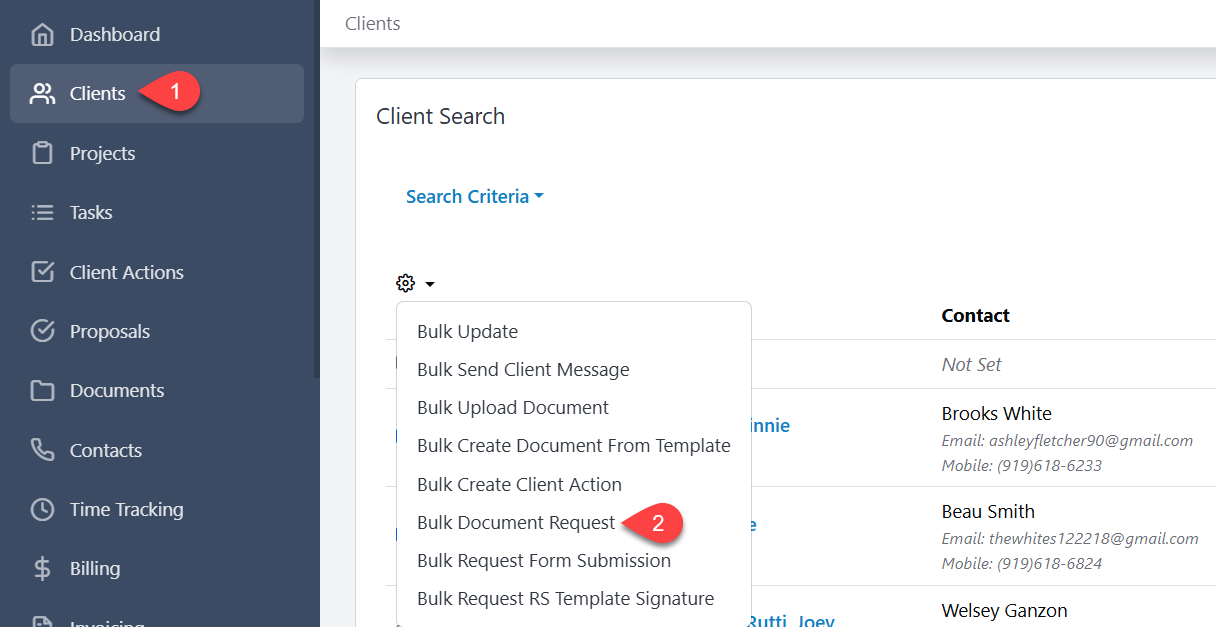Select Bulk Document Request

[516, 523]
